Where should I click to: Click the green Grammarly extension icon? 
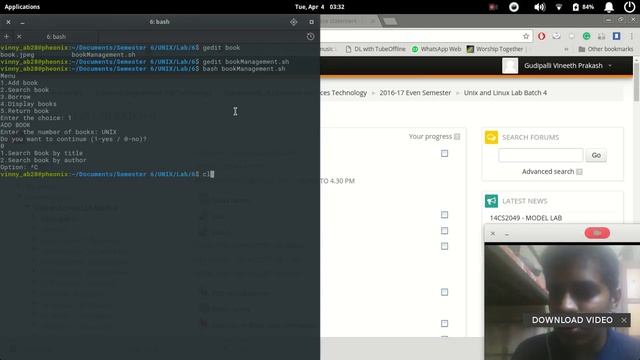pyautogui.click(x=587, y=36)
